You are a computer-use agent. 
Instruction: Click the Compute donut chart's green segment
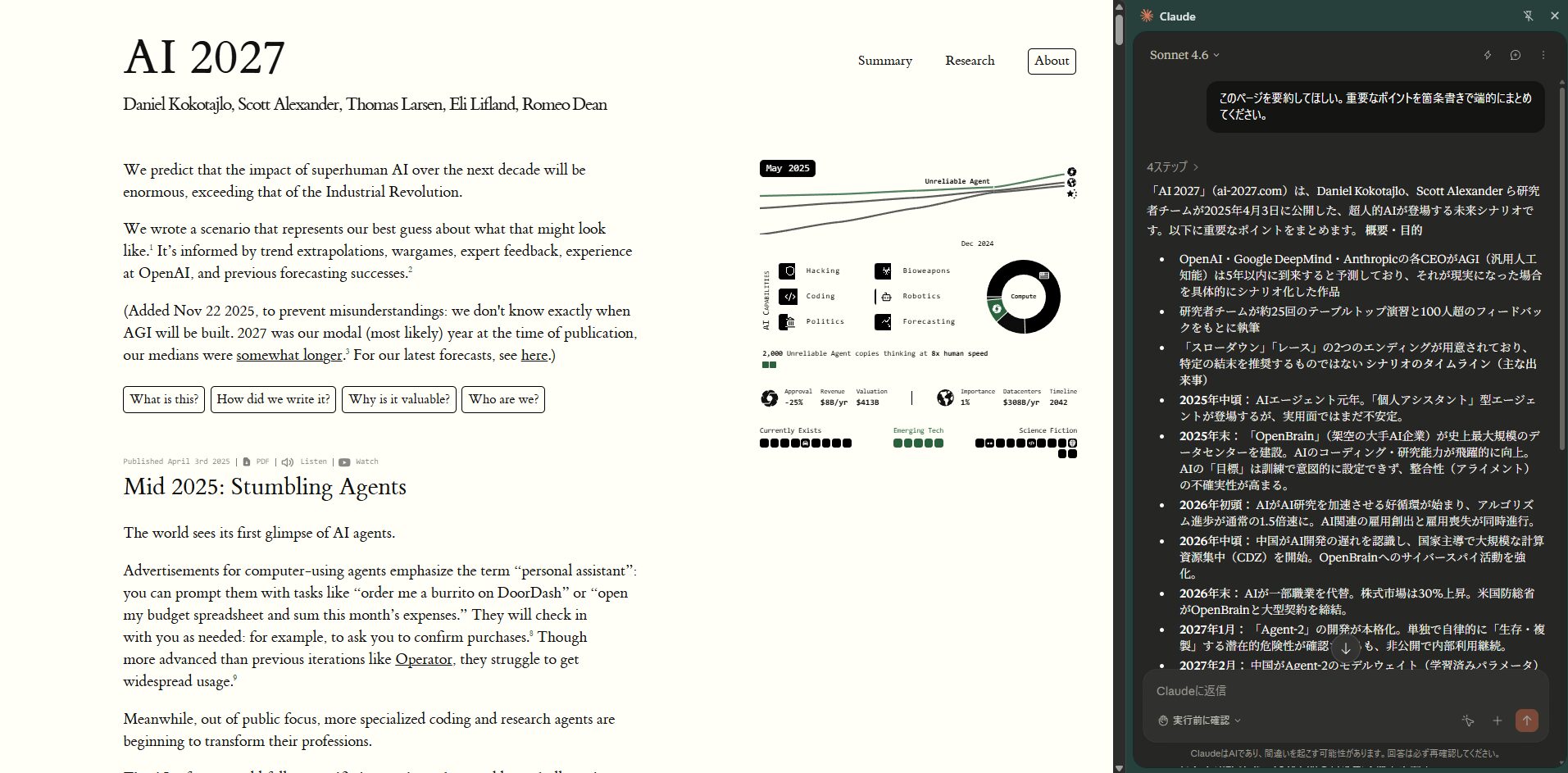pyautogui.click(x=997, y=309)
